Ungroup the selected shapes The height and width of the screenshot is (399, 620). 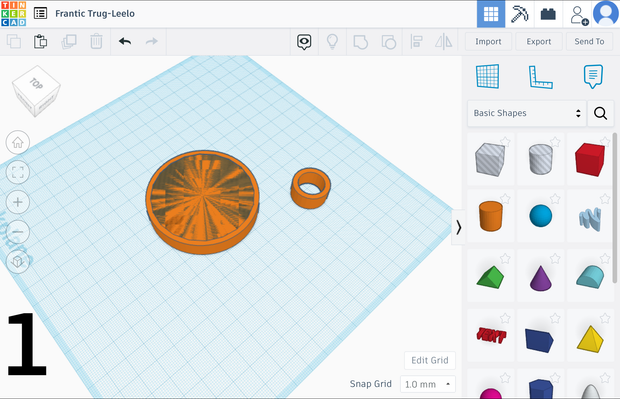click(389, 42)
